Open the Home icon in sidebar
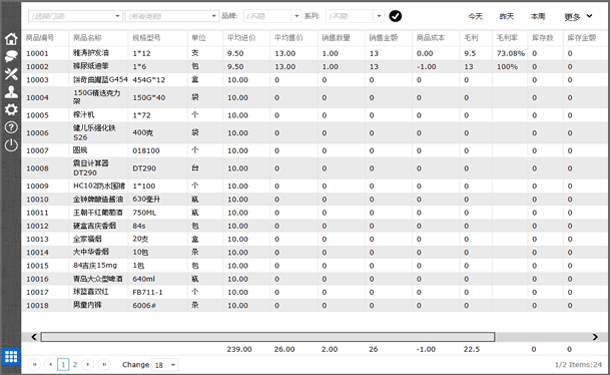The height and width of the screenshot is (375, 610). 11,39
